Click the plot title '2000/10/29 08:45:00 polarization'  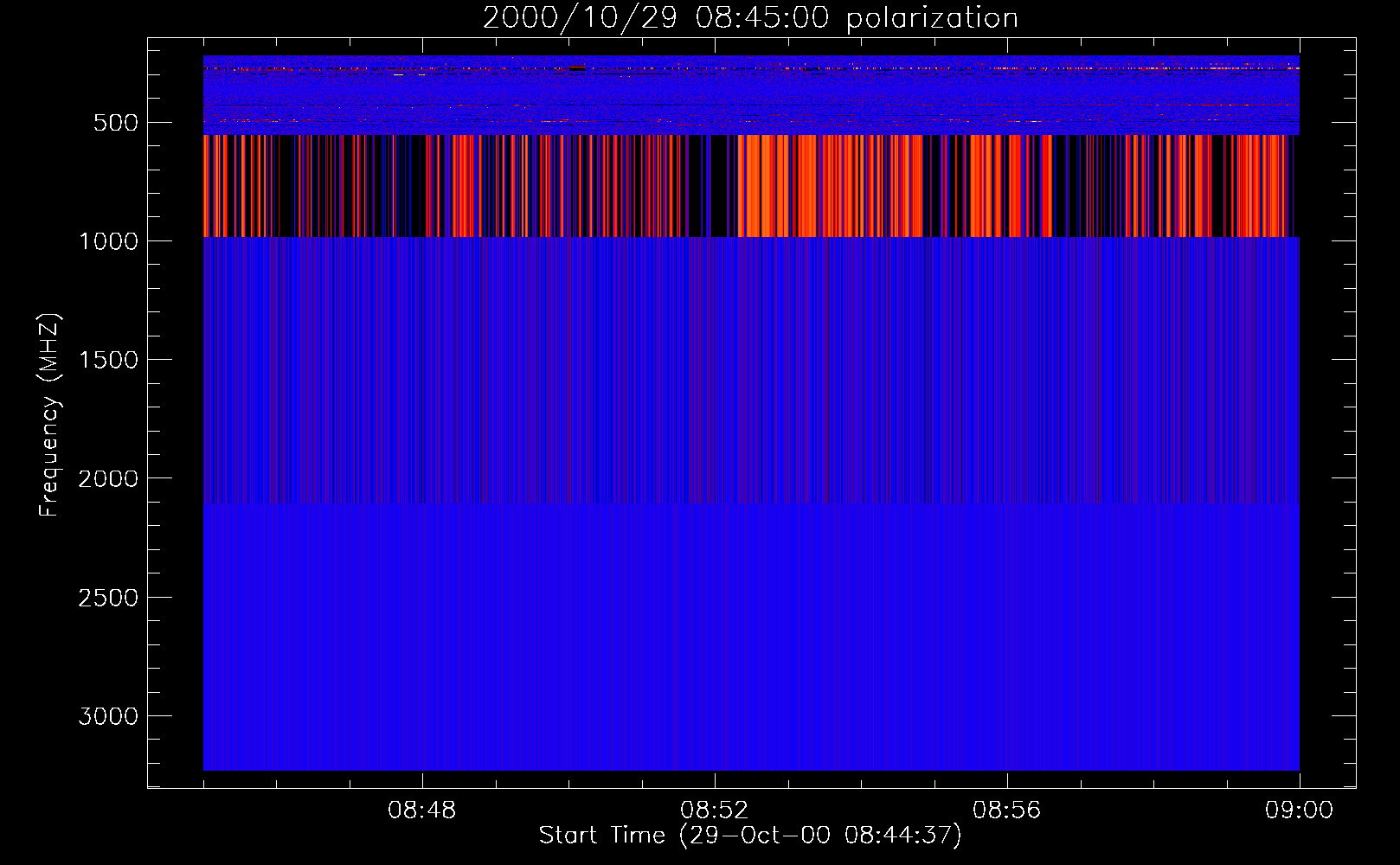point(750,18)
